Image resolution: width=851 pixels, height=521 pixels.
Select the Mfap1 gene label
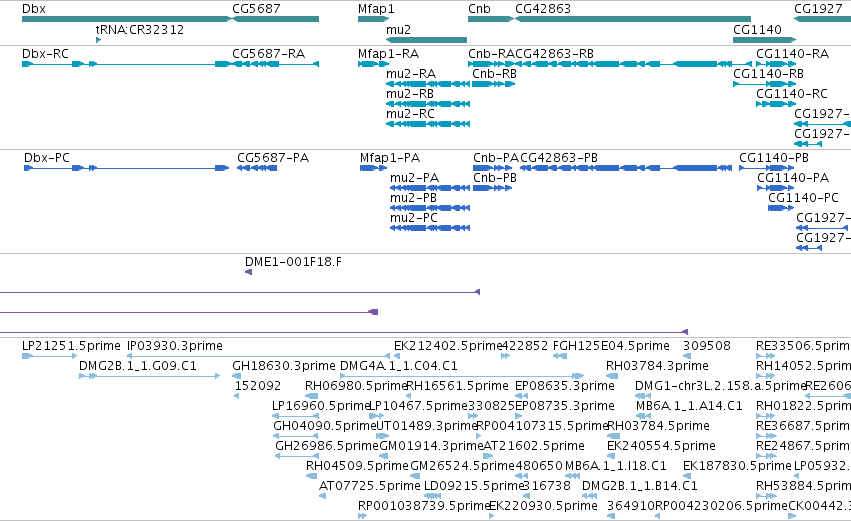(376, 9)
